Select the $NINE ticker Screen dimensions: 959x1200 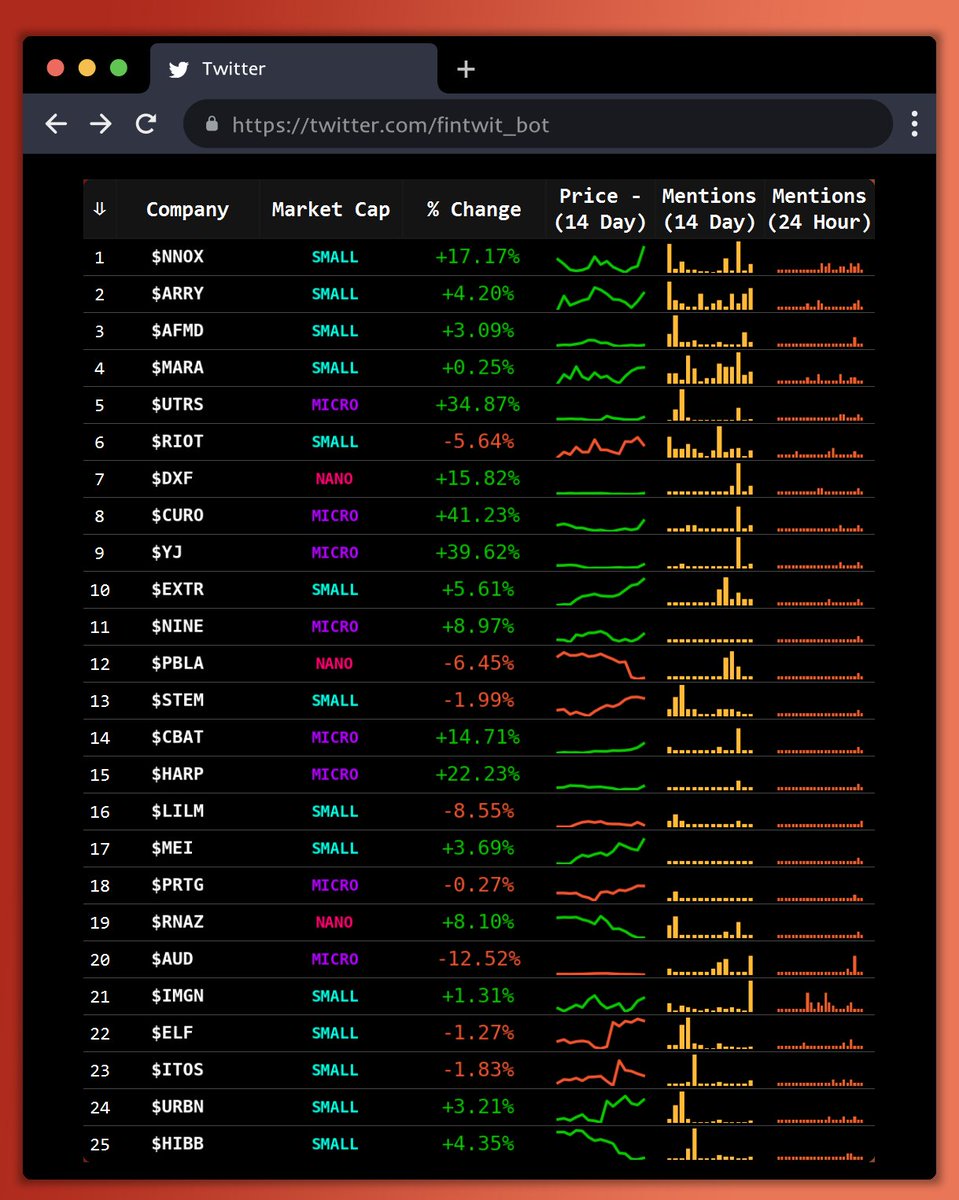(x=178, y=627)
